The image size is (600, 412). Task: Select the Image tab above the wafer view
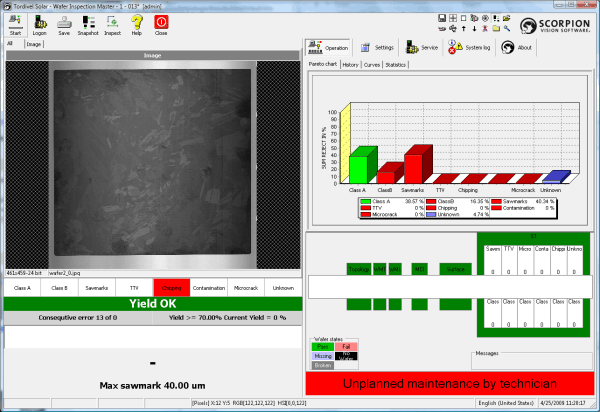(34, 44)
